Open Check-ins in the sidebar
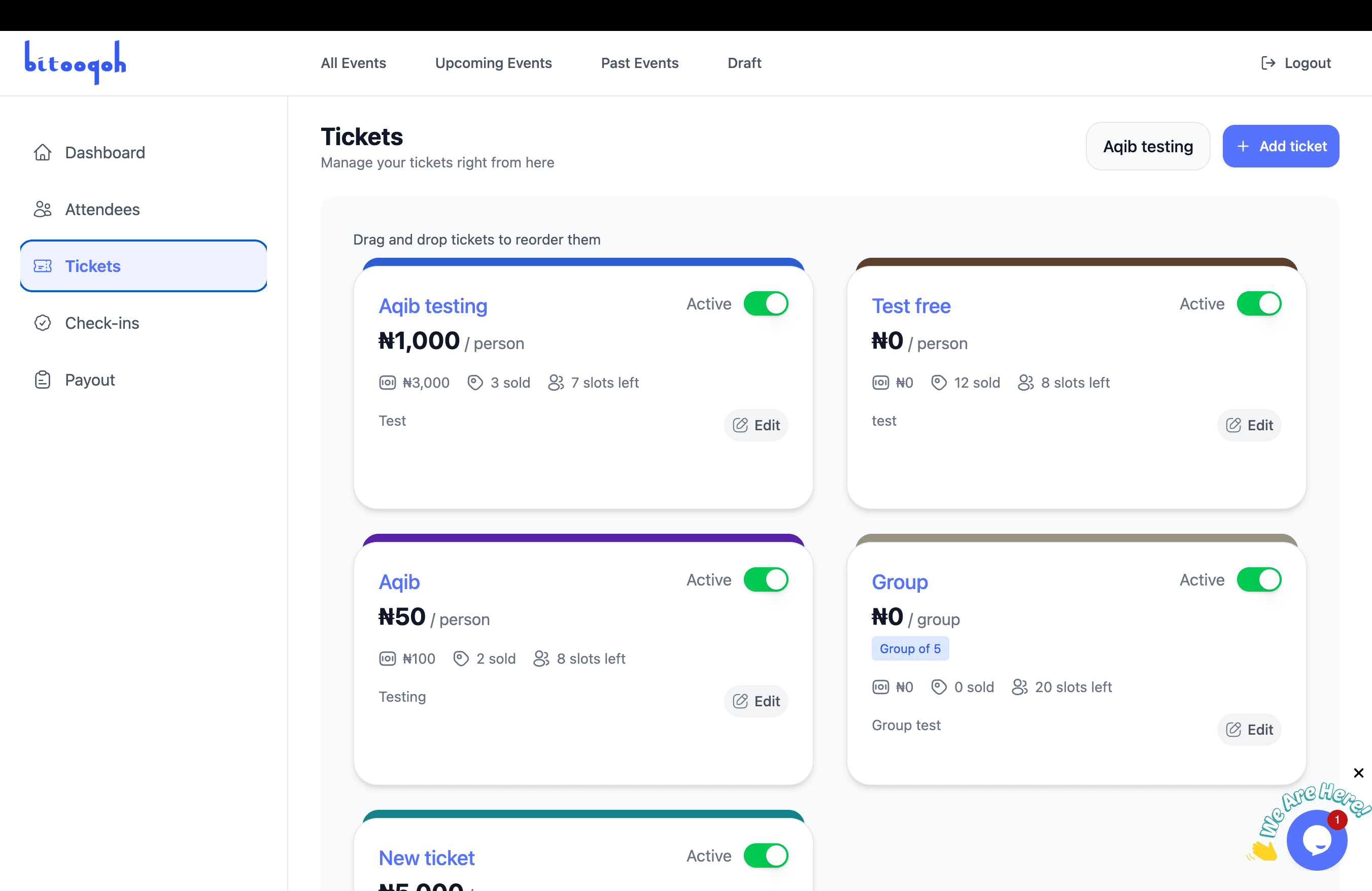 click(144, 323)
